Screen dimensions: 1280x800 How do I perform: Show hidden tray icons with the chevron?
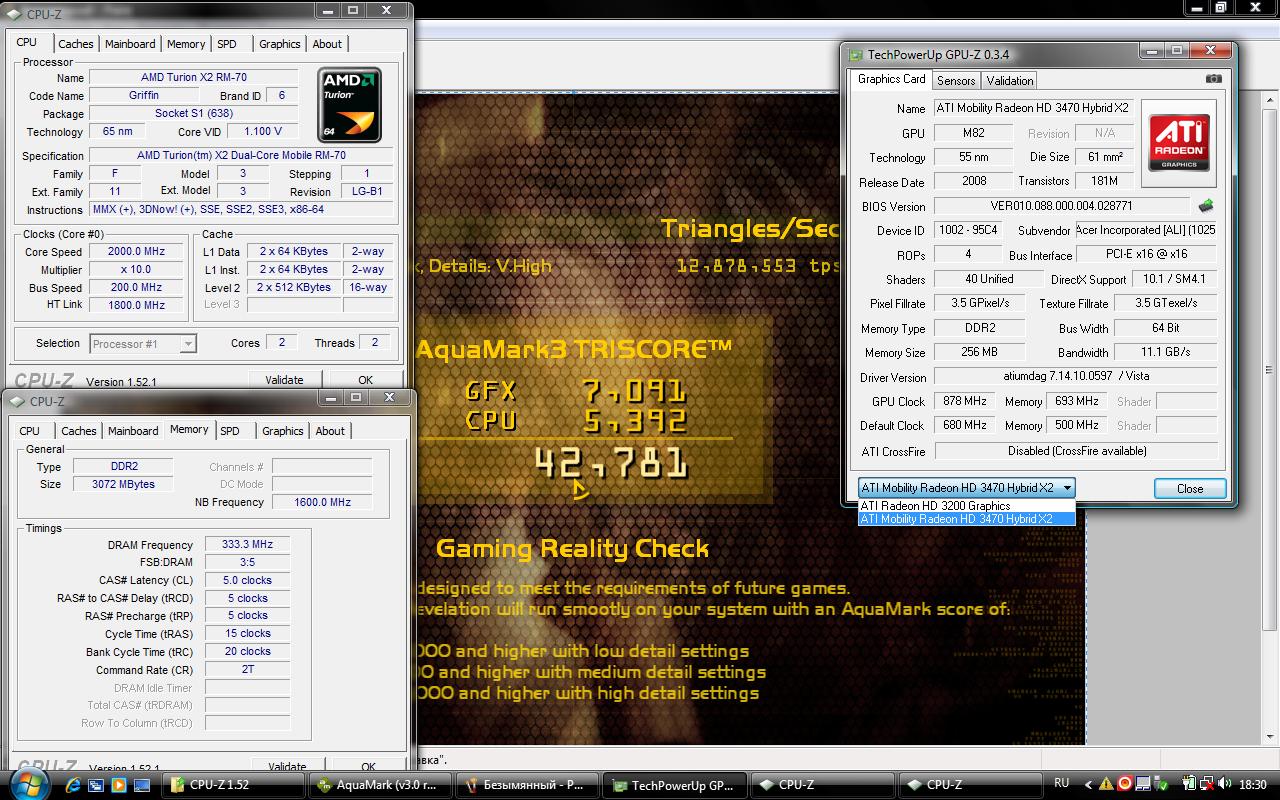1089,785
